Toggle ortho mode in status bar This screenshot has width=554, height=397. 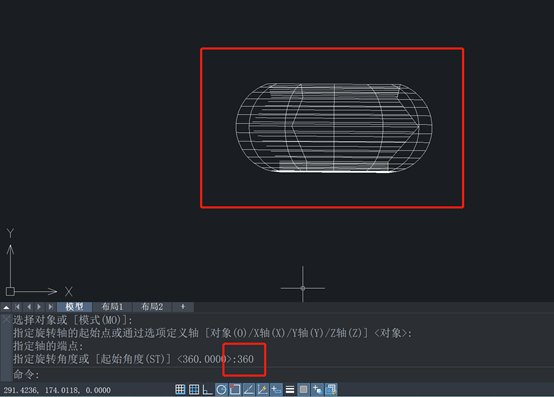[x=207, y=389]
